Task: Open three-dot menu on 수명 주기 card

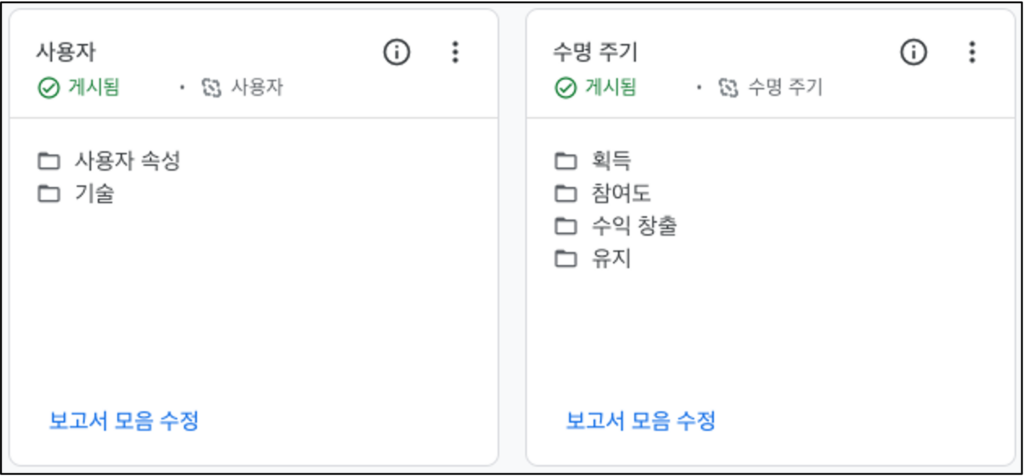Action: [x=972, y=52]
